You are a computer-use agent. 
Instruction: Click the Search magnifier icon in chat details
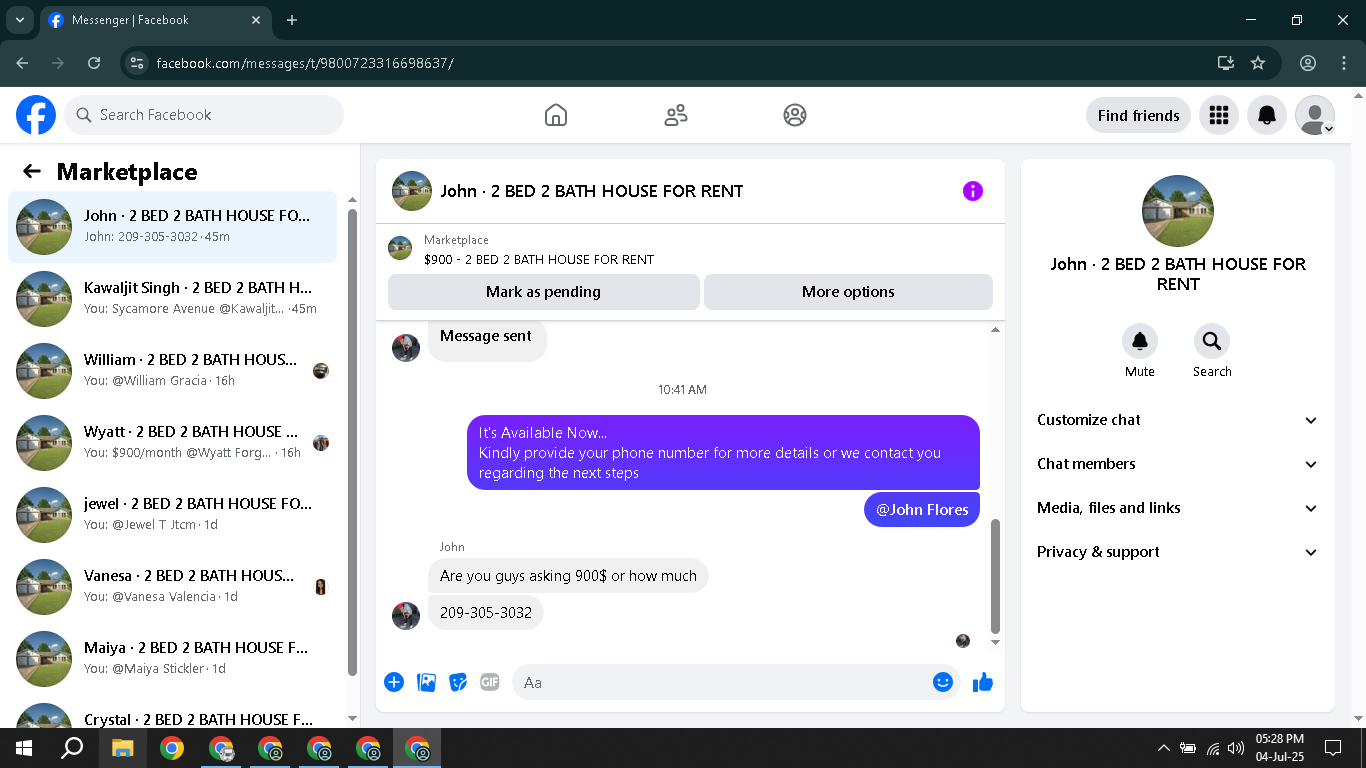1212,342
